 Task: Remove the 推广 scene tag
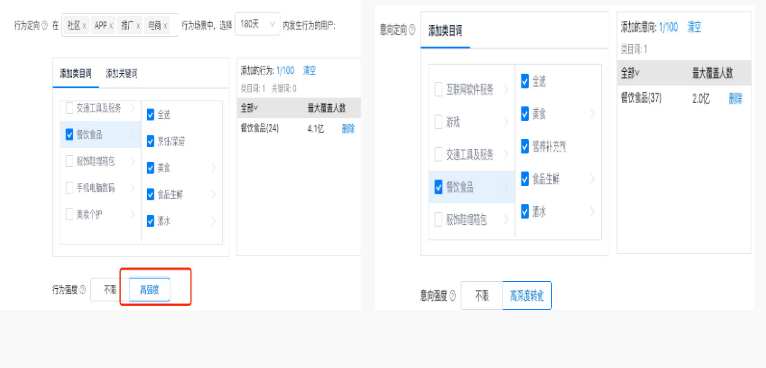[x=138, y=25]
